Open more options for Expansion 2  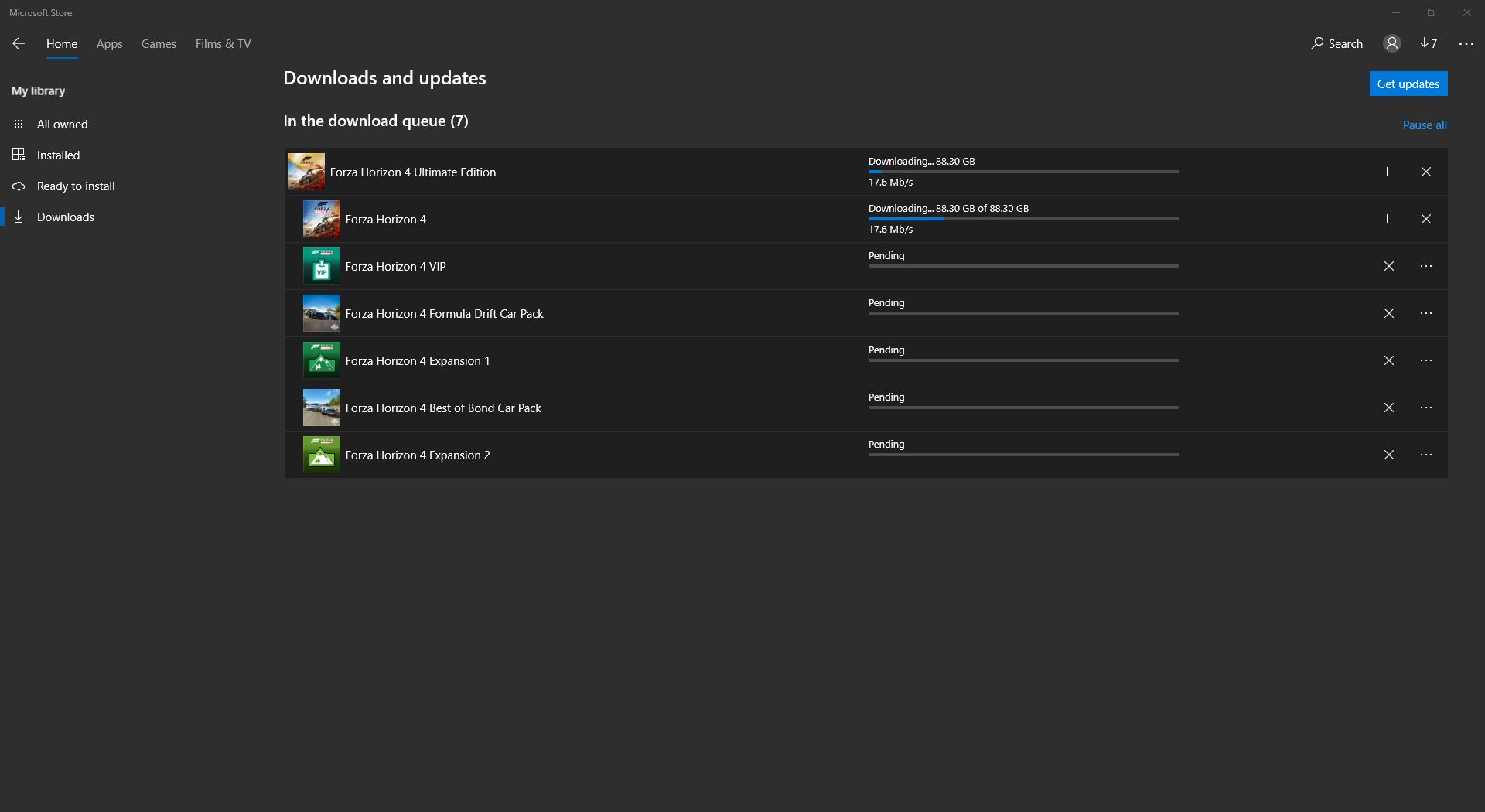[x=1426, y=455]
